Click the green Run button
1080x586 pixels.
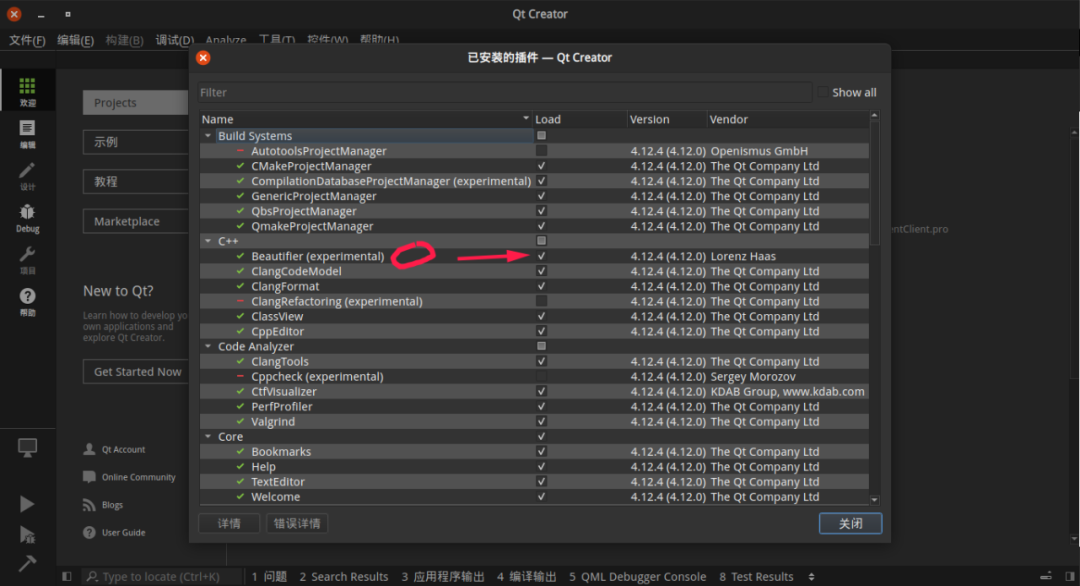(x=27, y=503)
